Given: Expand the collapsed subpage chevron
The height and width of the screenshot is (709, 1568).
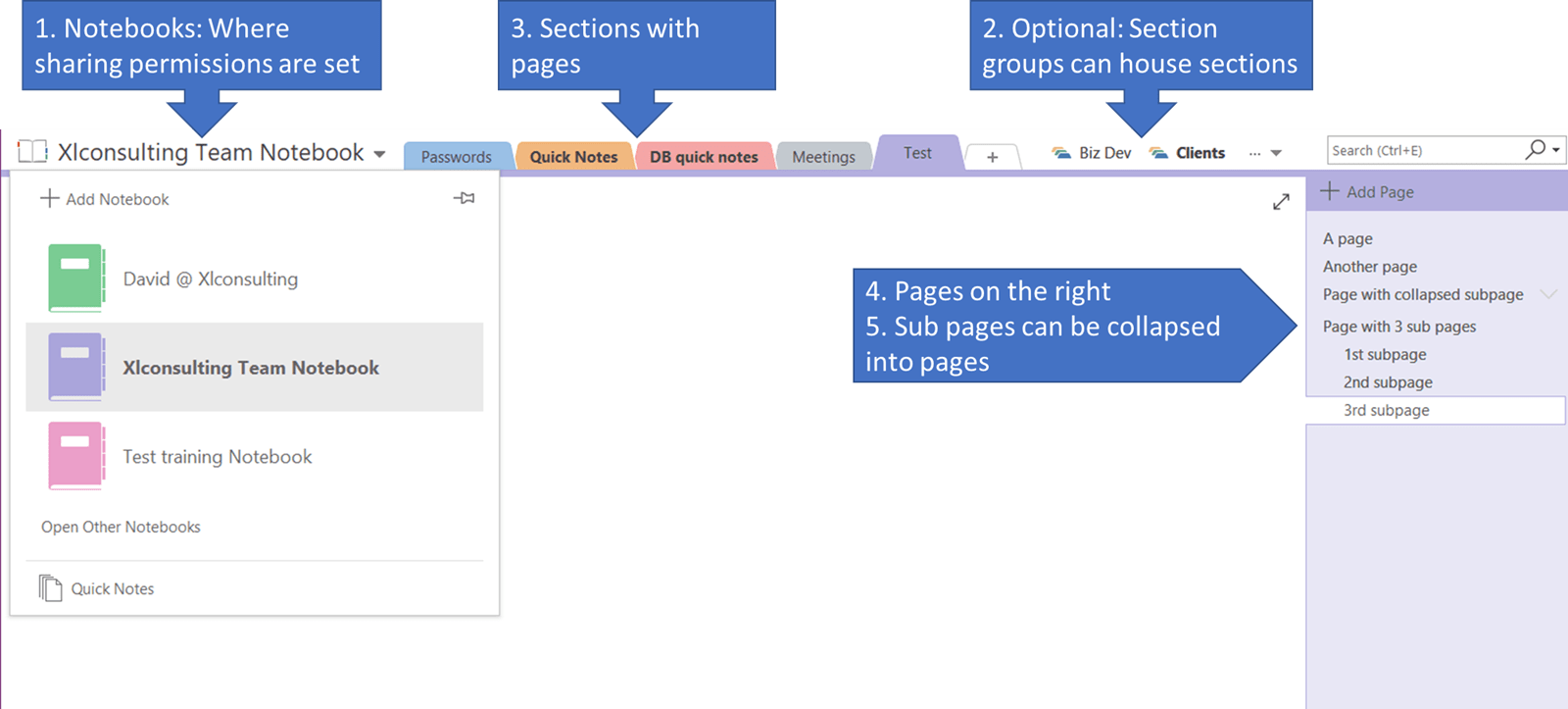Looking at the screenshot, I should pyautogui.click(x=1548, y=294).
